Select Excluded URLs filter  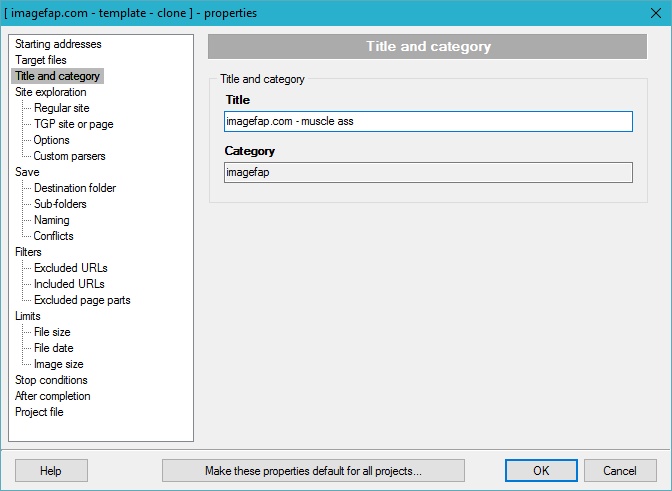point(71,268)
